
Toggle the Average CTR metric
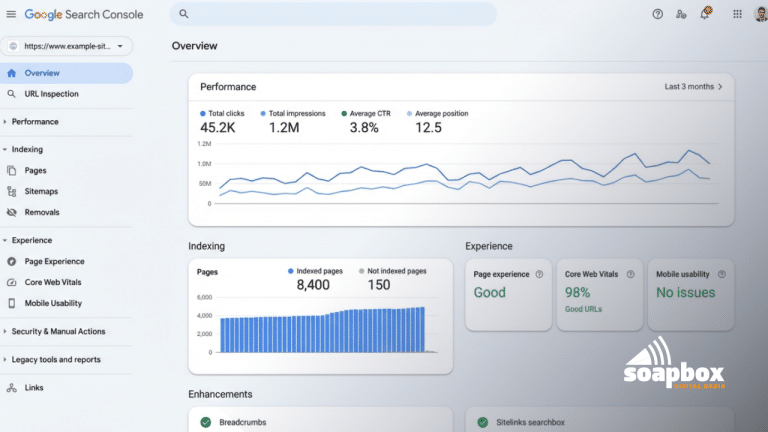(366, 121)
